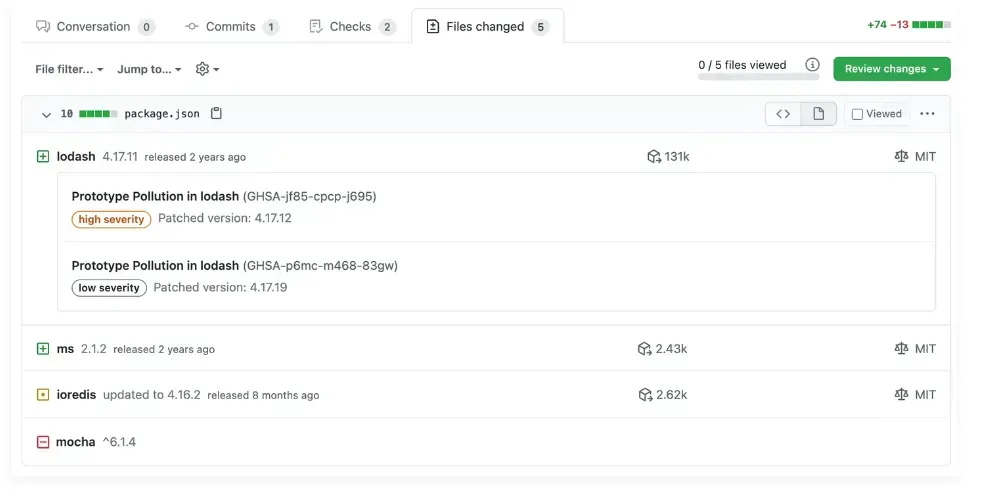The height and width of the screenshot is (497, 993).
Task: Go to the Commits tab
Action: point(231,27)
